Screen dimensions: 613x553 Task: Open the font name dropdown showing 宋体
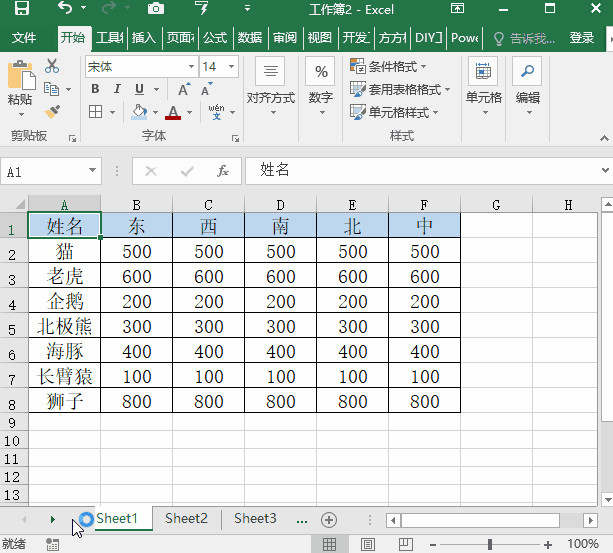[140, 67]
